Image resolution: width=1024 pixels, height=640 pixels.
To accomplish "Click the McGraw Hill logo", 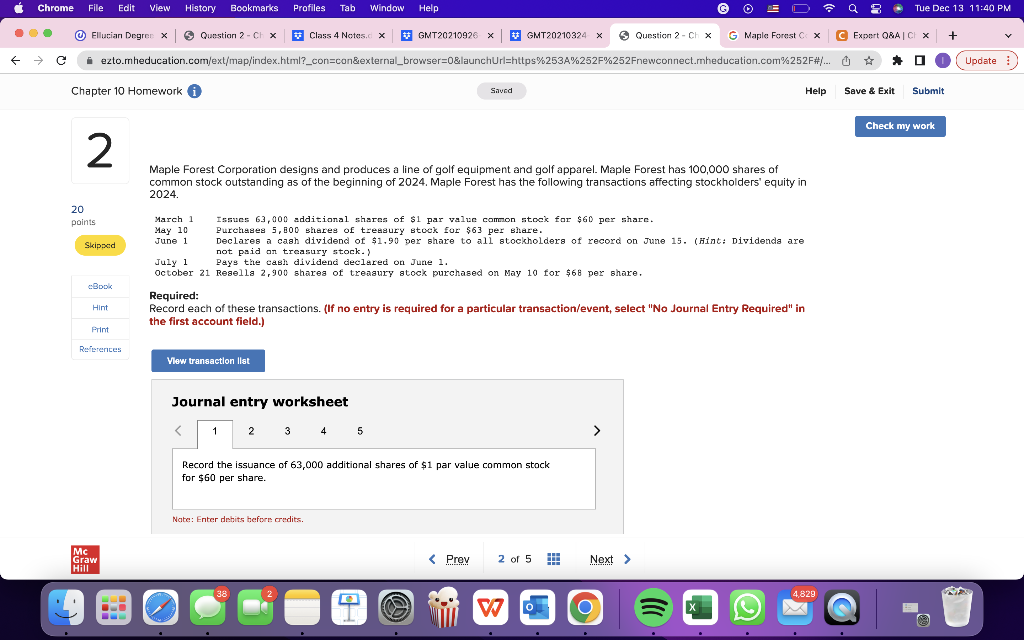I will point(84,559).
